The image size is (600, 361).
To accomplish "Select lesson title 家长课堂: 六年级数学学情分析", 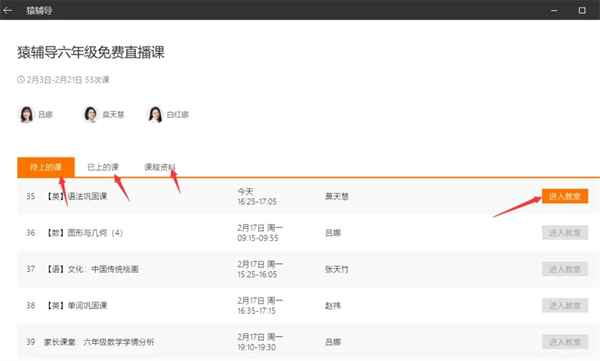I will point(99,342).
